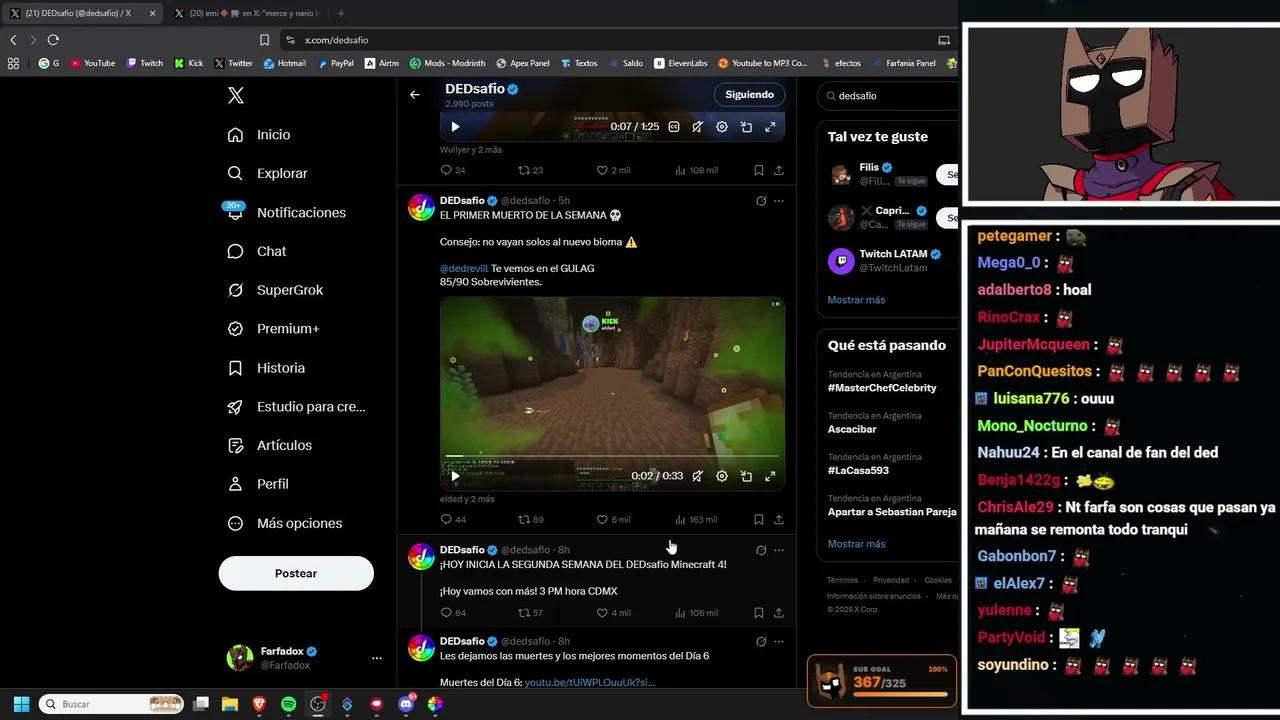Toggle the Siguiendo follow button for DEDsafio
This screenshot has width=1280, height=720.
(x=750, y=95)
